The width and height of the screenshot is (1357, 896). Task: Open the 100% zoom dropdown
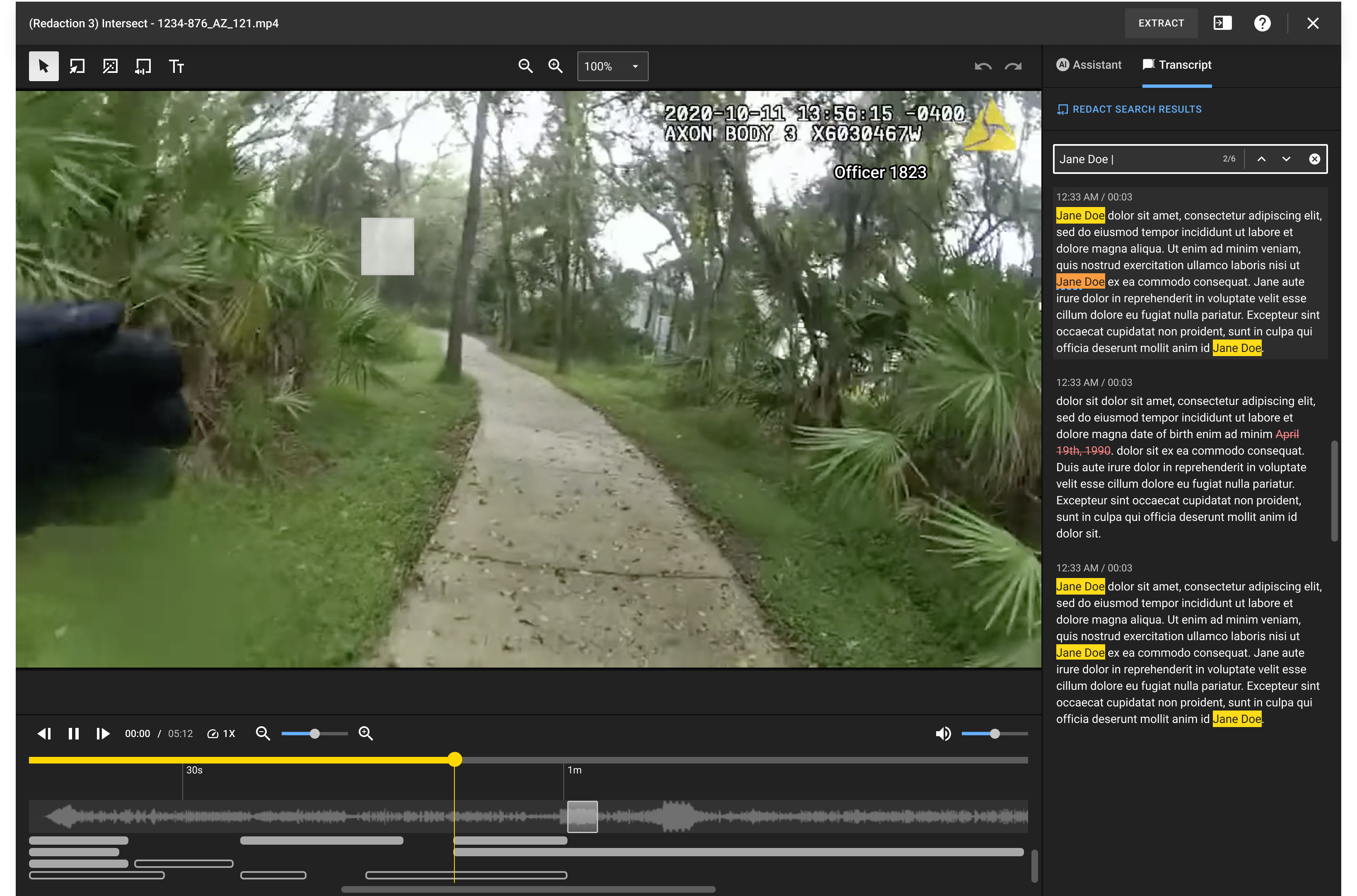tap(612, 66)
